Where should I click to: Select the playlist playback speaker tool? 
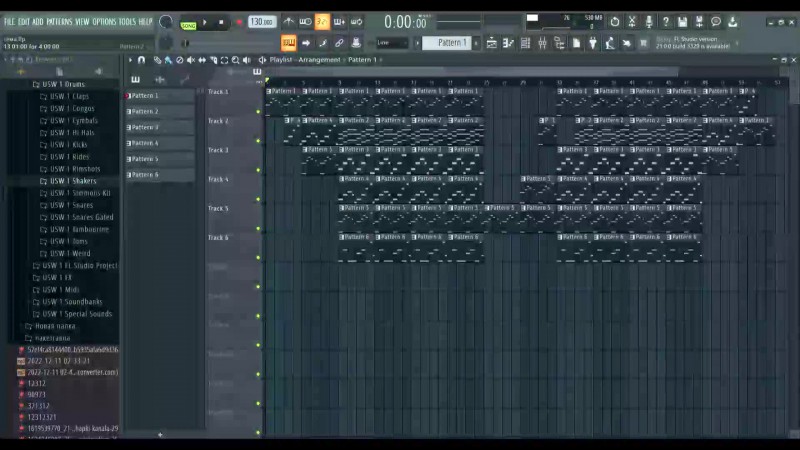point(247,60)
